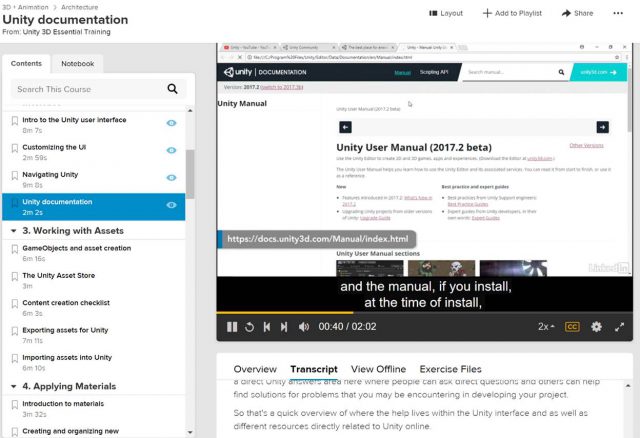Open Navigating Unity video
This screenshot has height=438, width=640.
[50, 175]
